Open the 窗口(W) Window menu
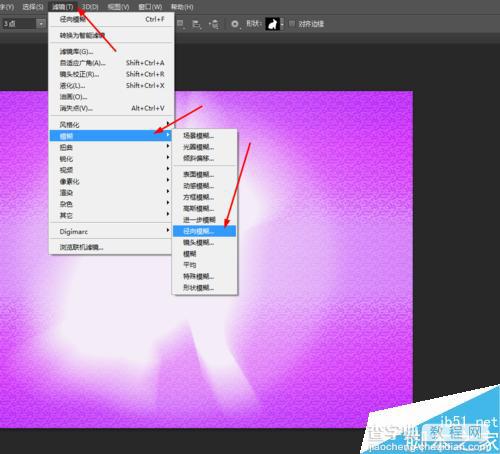Screen dimensions: 500x454 [150, 7]
